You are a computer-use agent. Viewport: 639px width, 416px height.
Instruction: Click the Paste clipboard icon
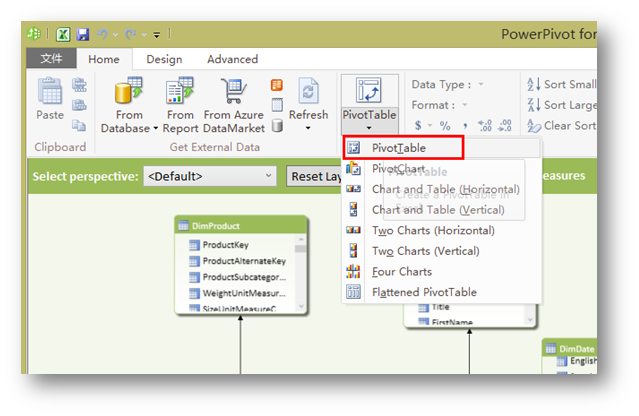pos(50,91)
